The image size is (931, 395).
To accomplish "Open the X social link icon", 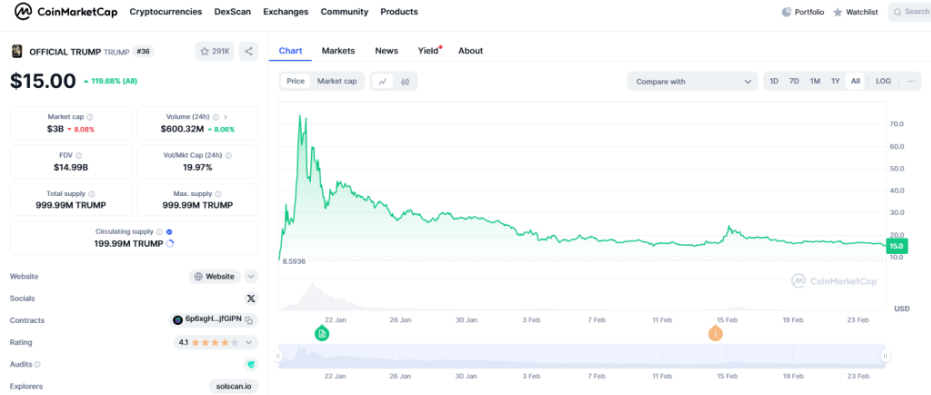I will pyautogui.click(x=251, y=298).
